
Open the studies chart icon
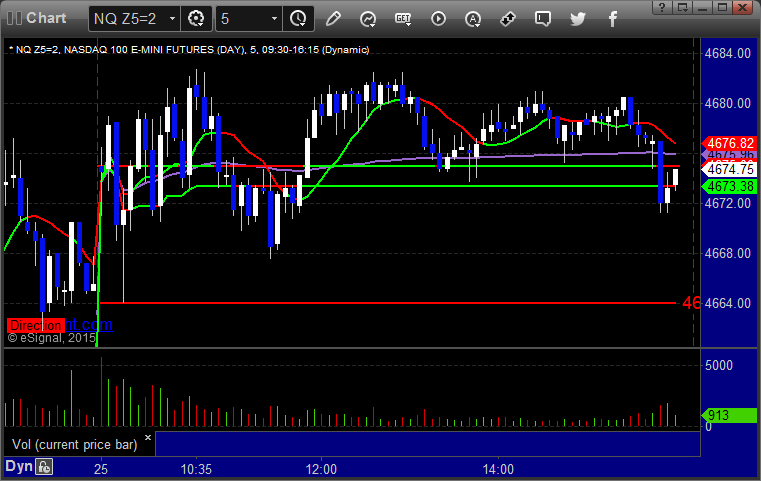click(x=368, y=19)
